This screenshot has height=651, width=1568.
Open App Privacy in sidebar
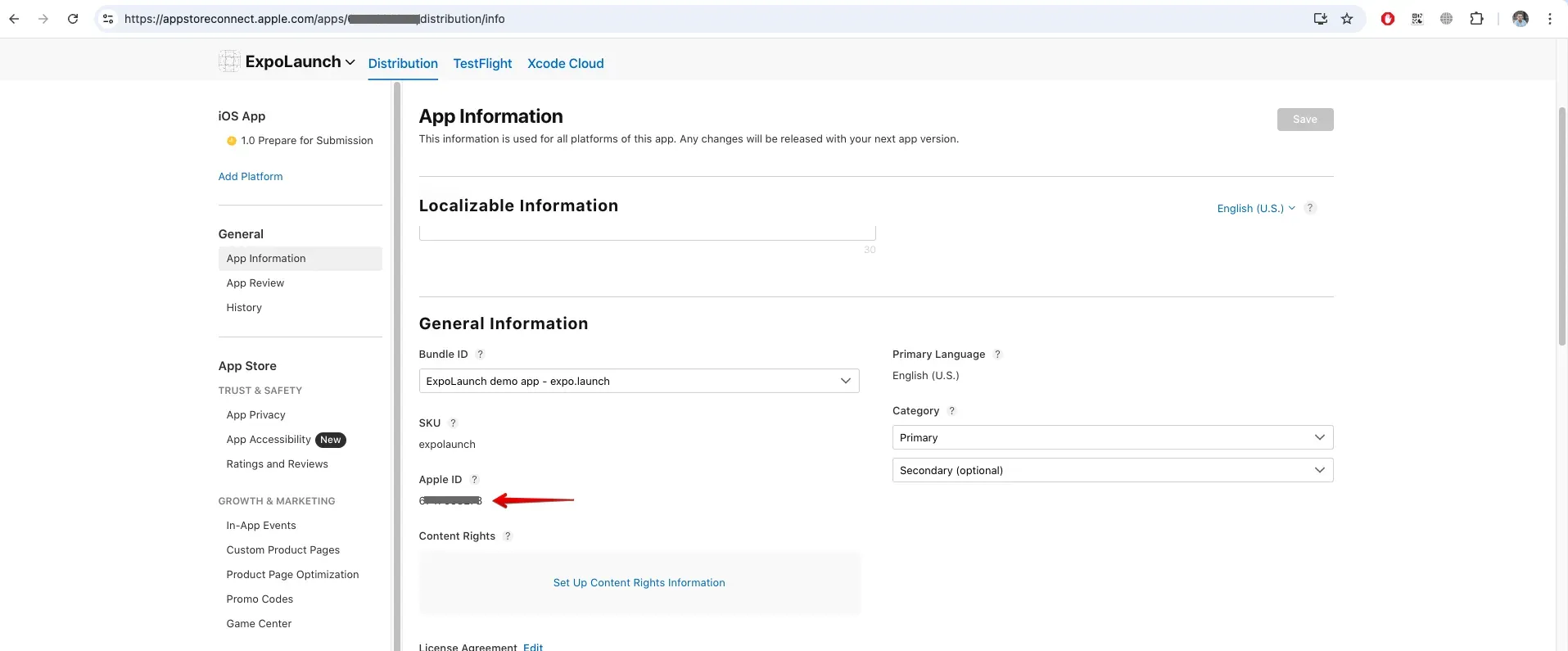[256, 415]
